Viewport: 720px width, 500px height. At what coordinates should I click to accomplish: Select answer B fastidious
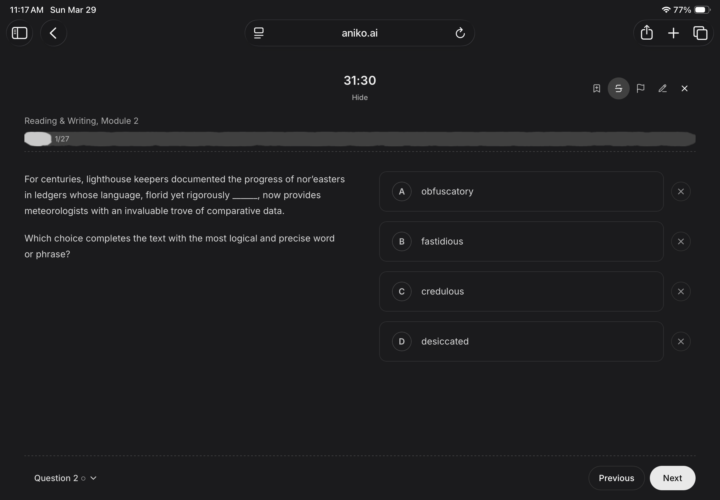(521, 242)
